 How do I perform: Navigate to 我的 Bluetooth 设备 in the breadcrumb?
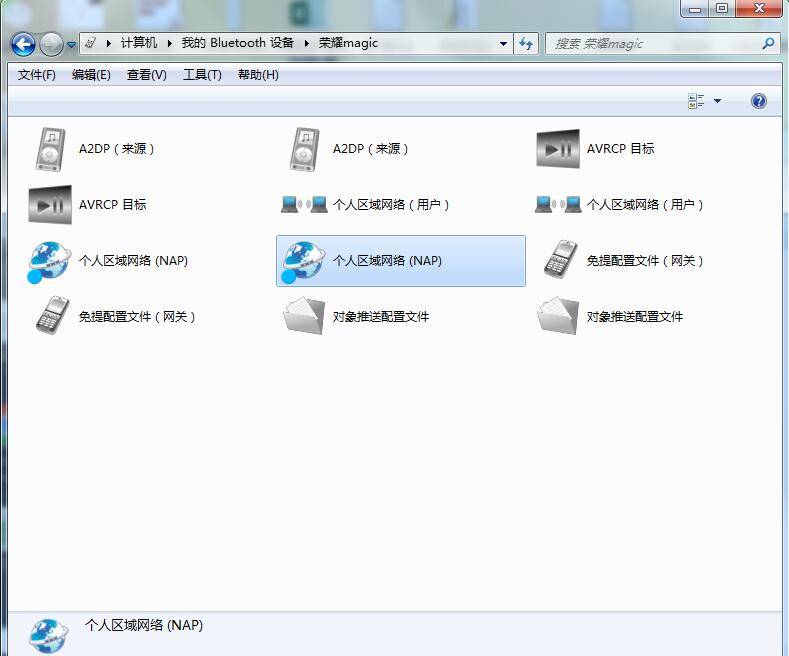(x=237, y=43)
